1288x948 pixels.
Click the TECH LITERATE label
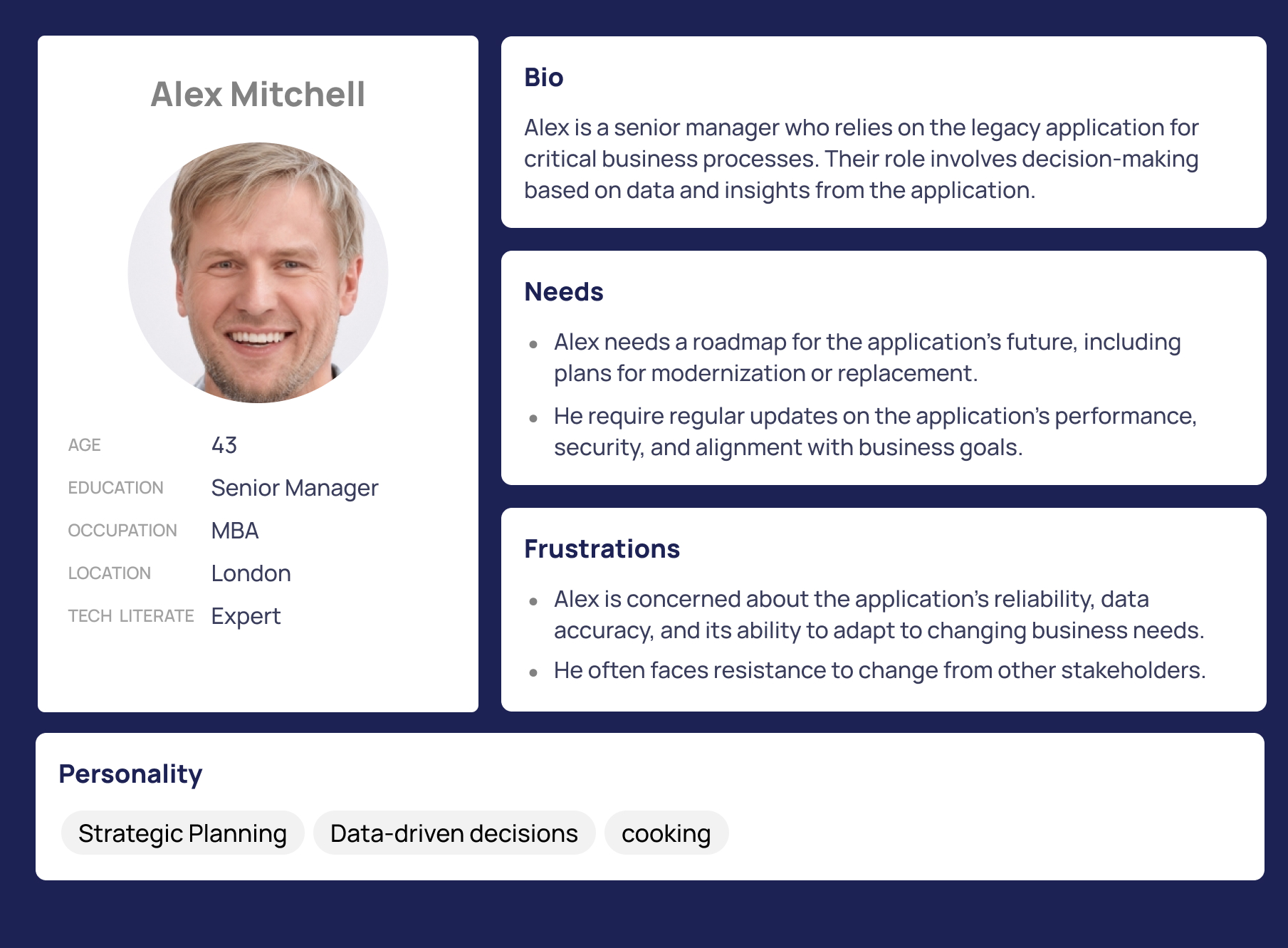pos(131,616)
